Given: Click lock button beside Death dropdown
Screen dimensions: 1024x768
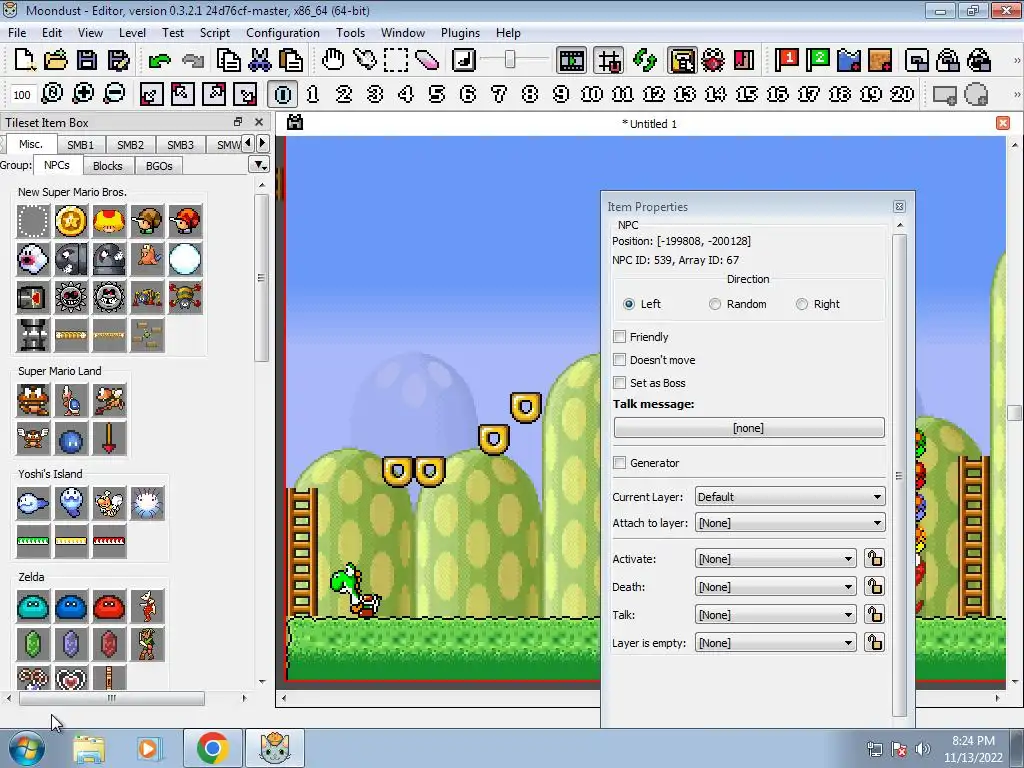Looking at the screenshot, I should coord(874,587).
